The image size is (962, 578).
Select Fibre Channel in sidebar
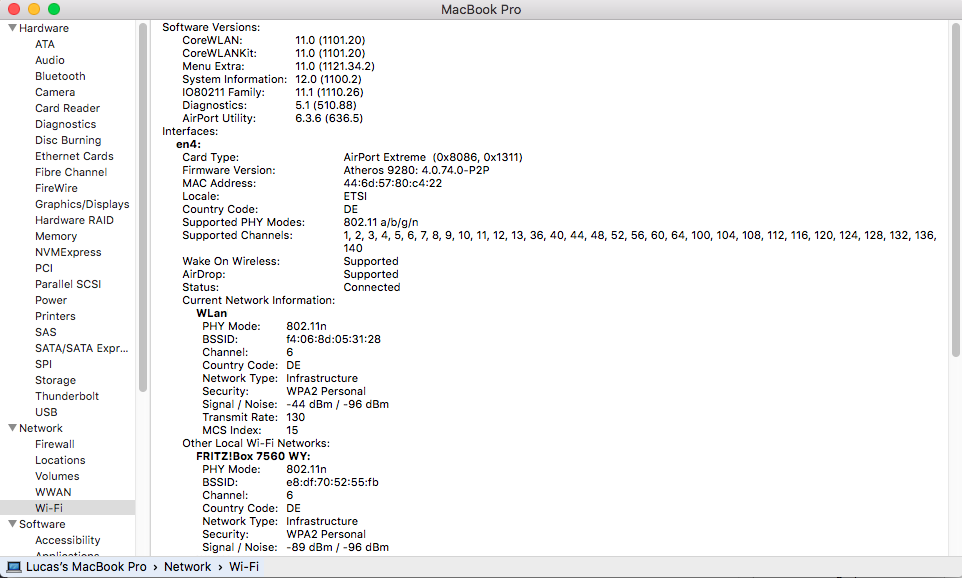point(71,172)
